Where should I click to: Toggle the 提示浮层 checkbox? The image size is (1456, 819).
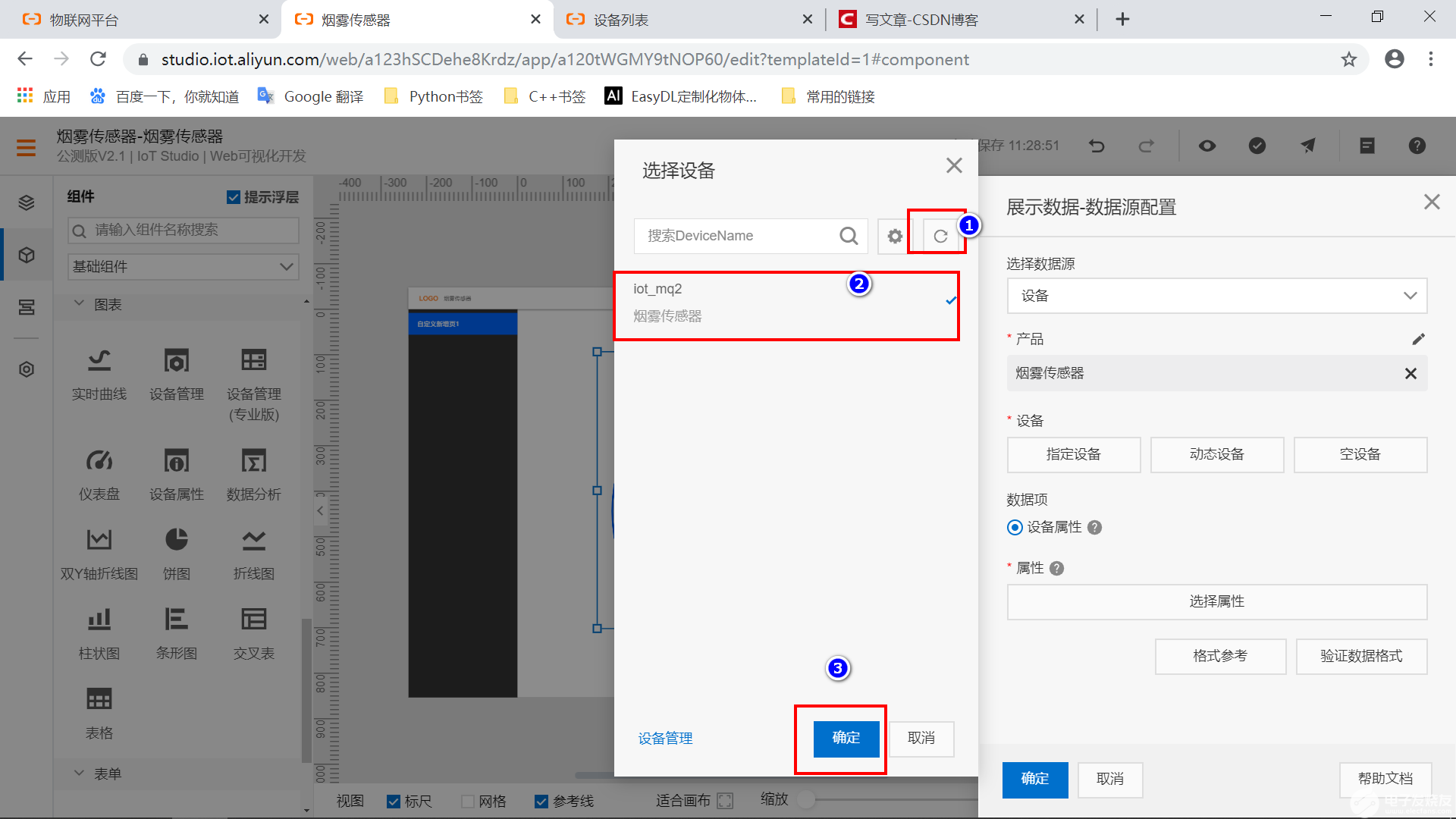[x=233, y=196]
